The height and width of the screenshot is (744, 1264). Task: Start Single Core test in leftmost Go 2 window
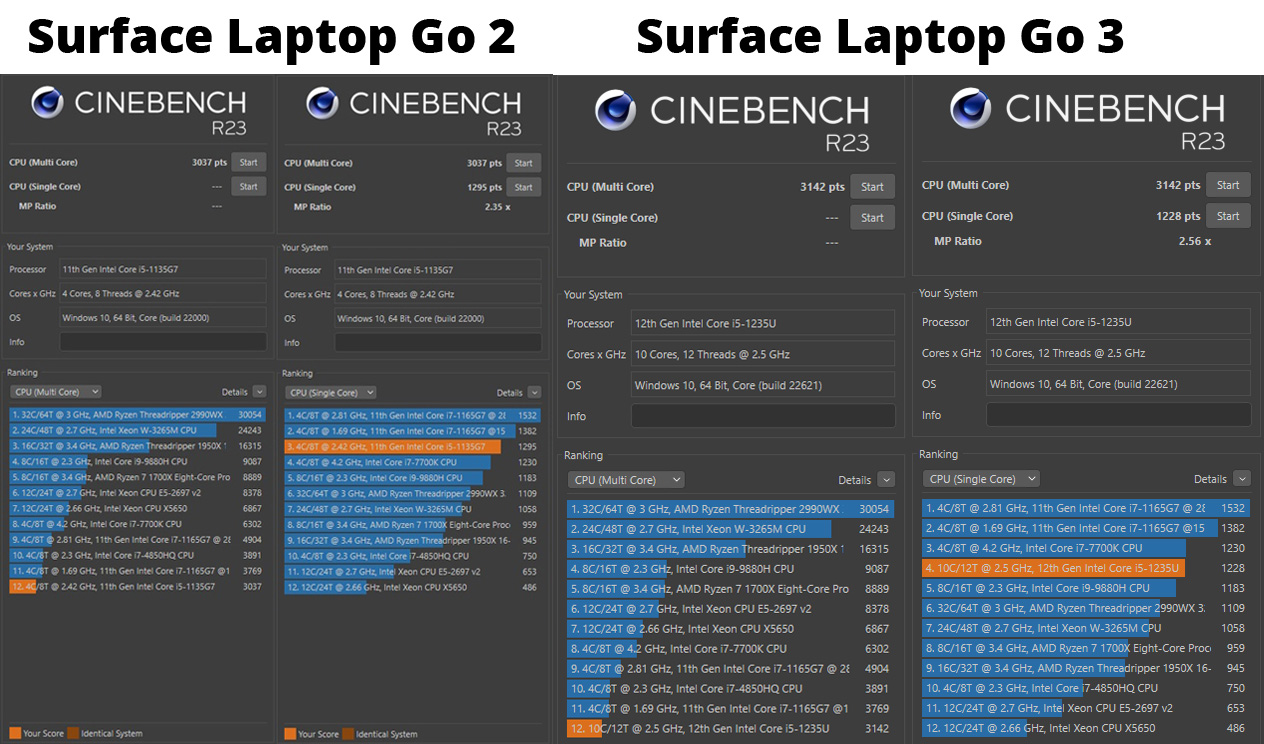[x=249, y=186]
